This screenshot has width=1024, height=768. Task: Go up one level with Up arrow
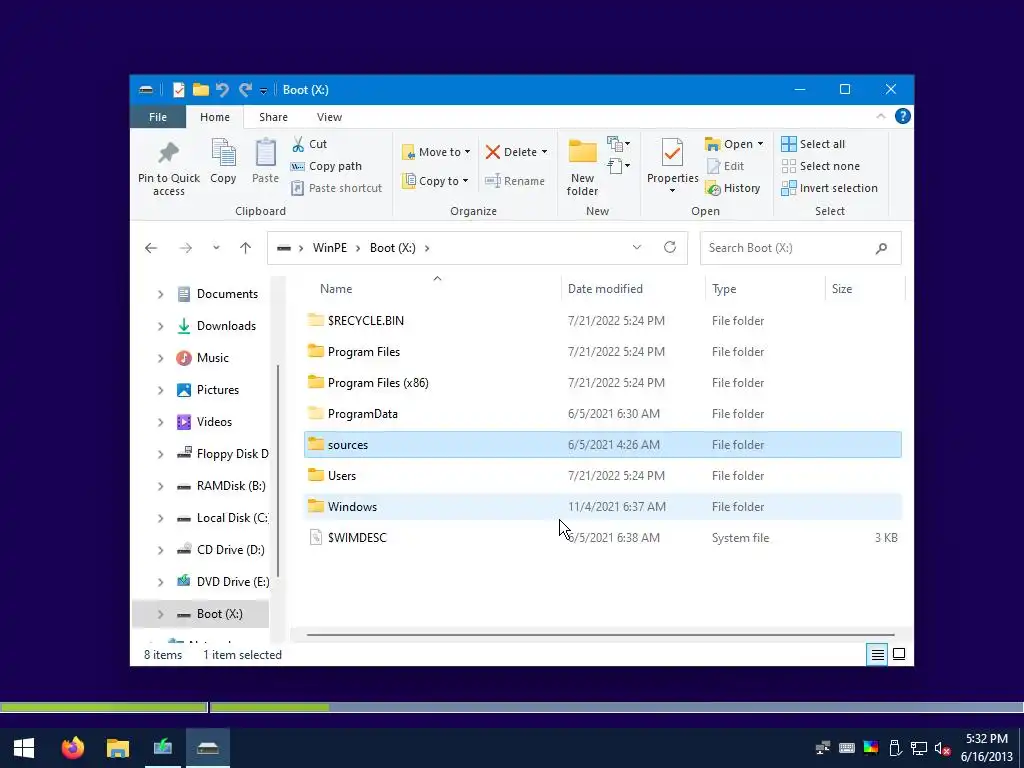(246, 248)
